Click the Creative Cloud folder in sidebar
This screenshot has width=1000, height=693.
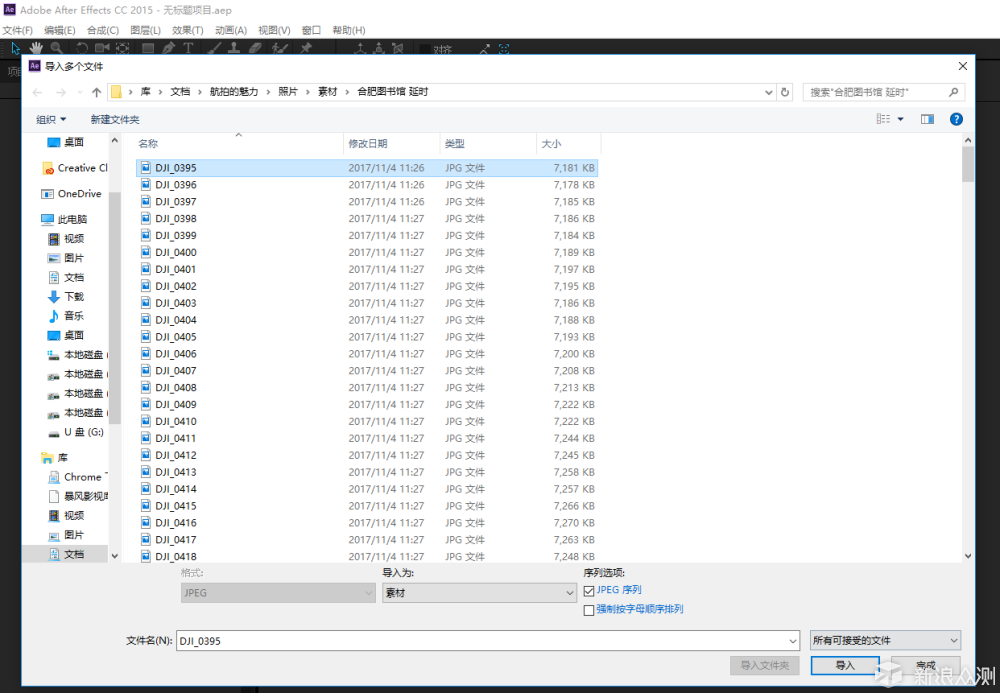[80, 168]
